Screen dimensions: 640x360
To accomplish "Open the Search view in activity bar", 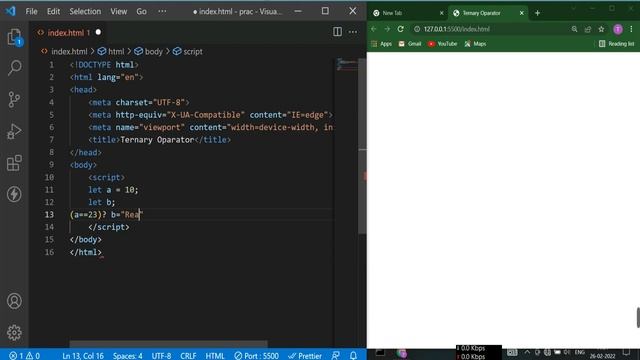I will point(14,68).
